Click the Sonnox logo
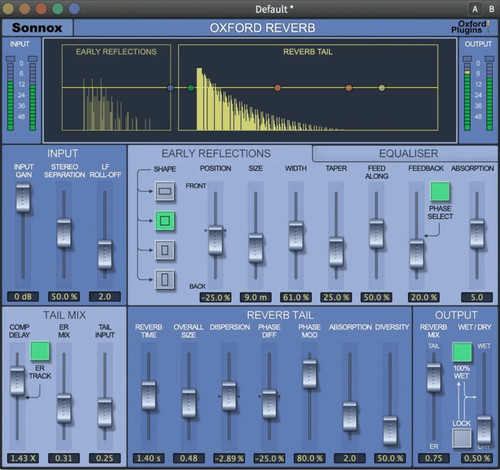This screenshot has height=470, width=500. (x=37, y=28)
